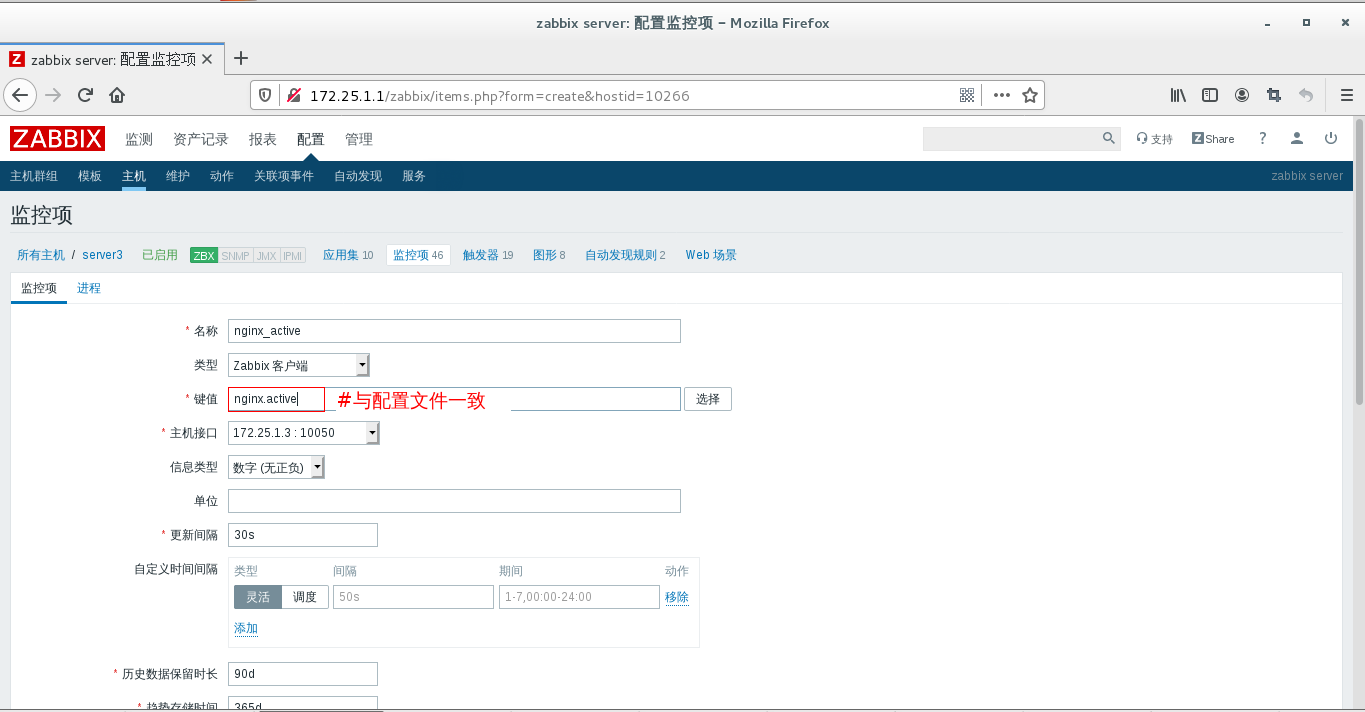Image resolution: width=1365 pixels, height=712 pixels.
Task: Click the screenshot crop toolbar icon
Action: (x=1274, y=95)
